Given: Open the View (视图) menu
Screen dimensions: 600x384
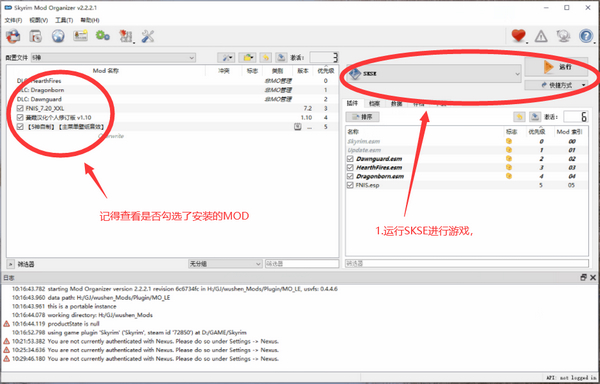Looking at the screenshot, I should click(38, 20).
